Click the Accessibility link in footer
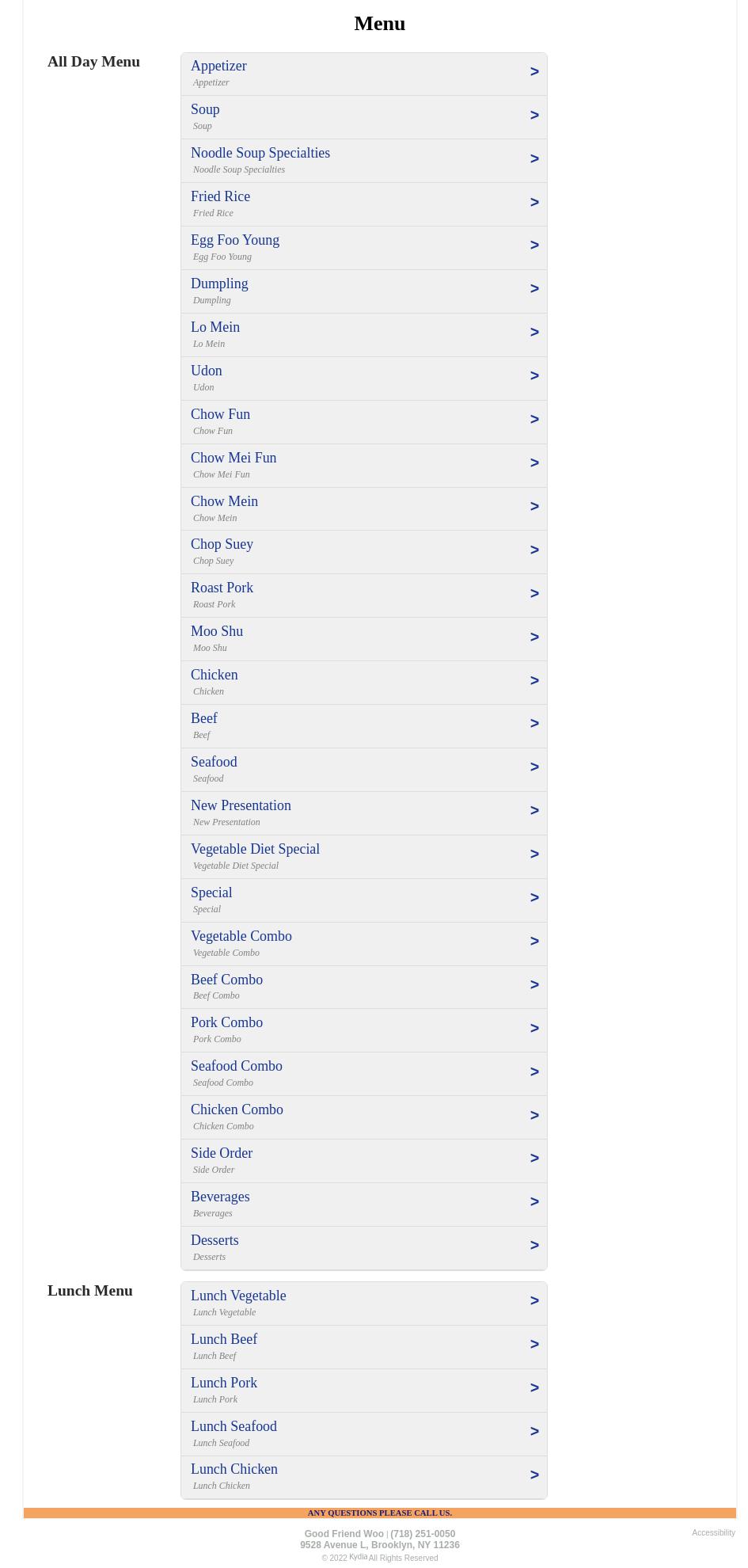 click(713, 1533)
